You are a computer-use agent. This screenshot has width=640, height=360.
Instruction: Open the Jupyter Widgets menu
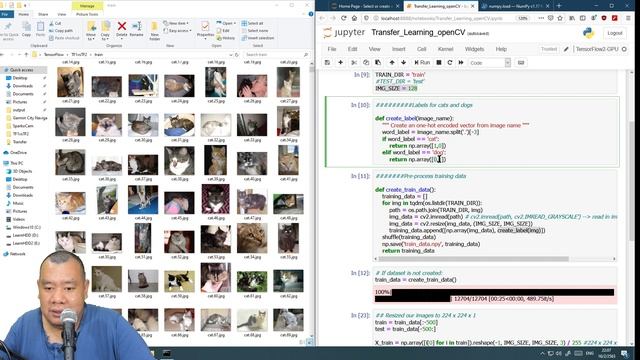coord(474,49)
